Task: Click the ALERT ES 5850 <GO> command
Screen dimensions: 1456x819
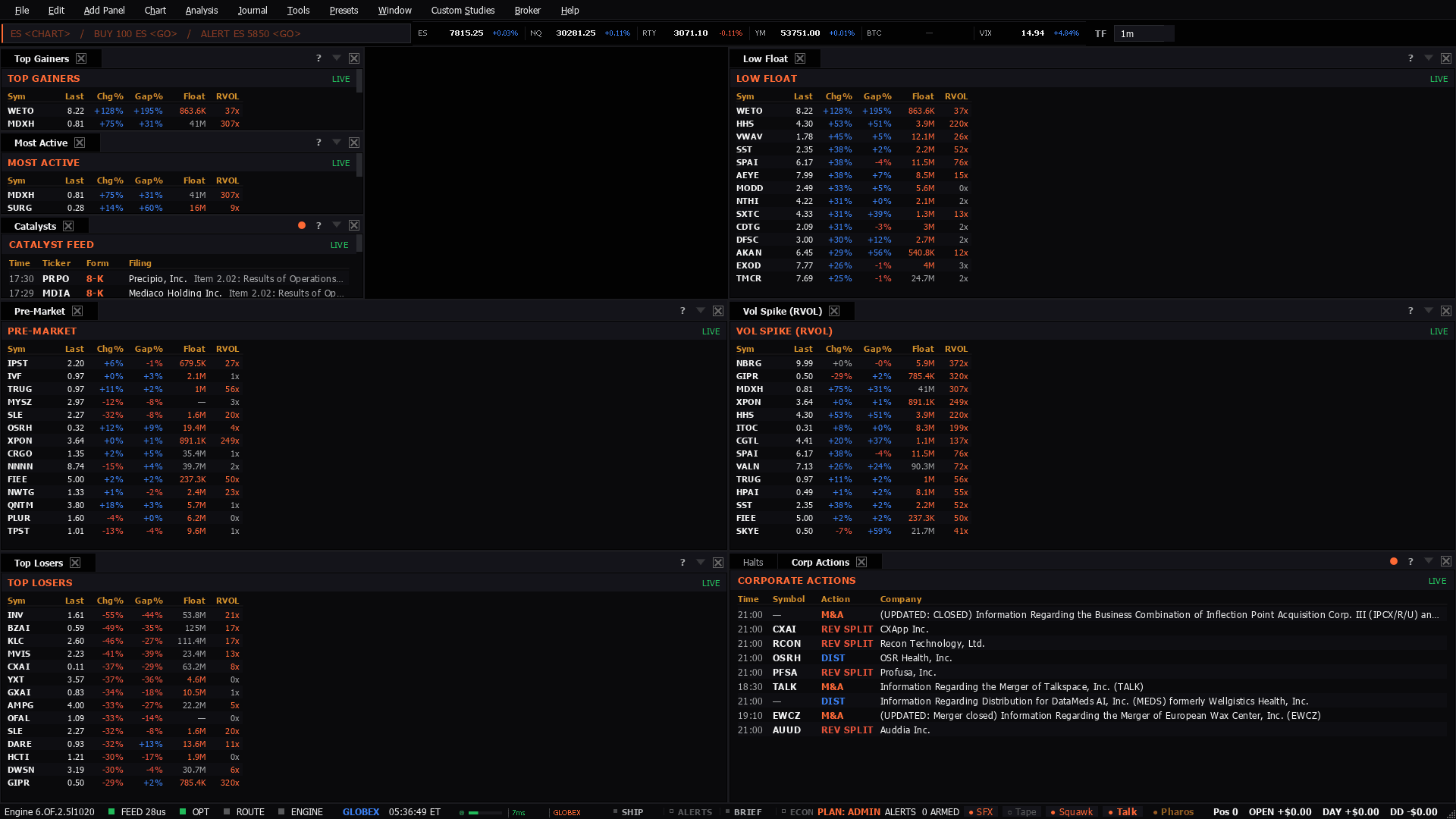Action: (251, 33)
